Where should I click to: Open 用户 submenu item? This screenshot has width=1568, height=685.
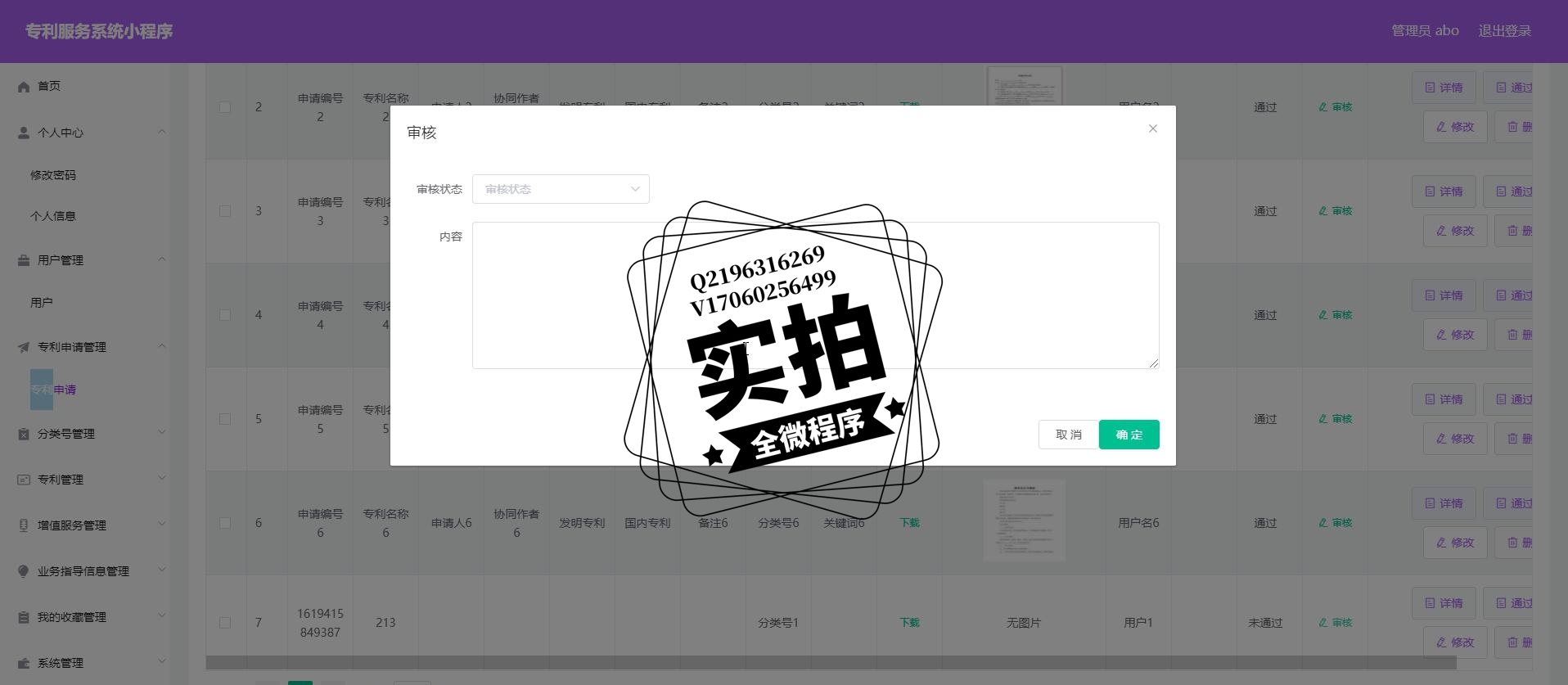pyautogui.click(x=42, y=303)
